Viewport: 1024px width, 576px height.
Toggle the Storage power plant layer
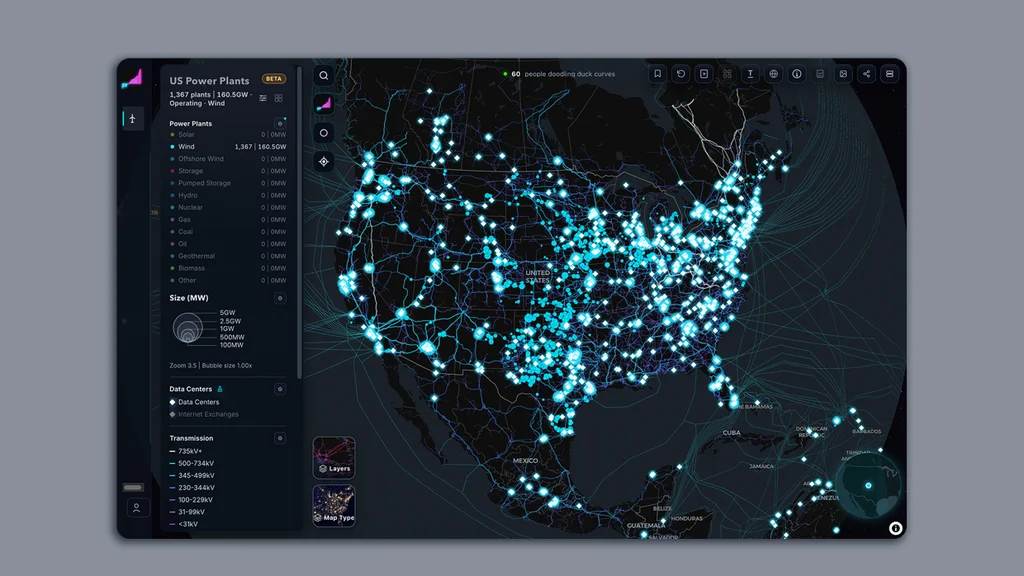point(228,171)
